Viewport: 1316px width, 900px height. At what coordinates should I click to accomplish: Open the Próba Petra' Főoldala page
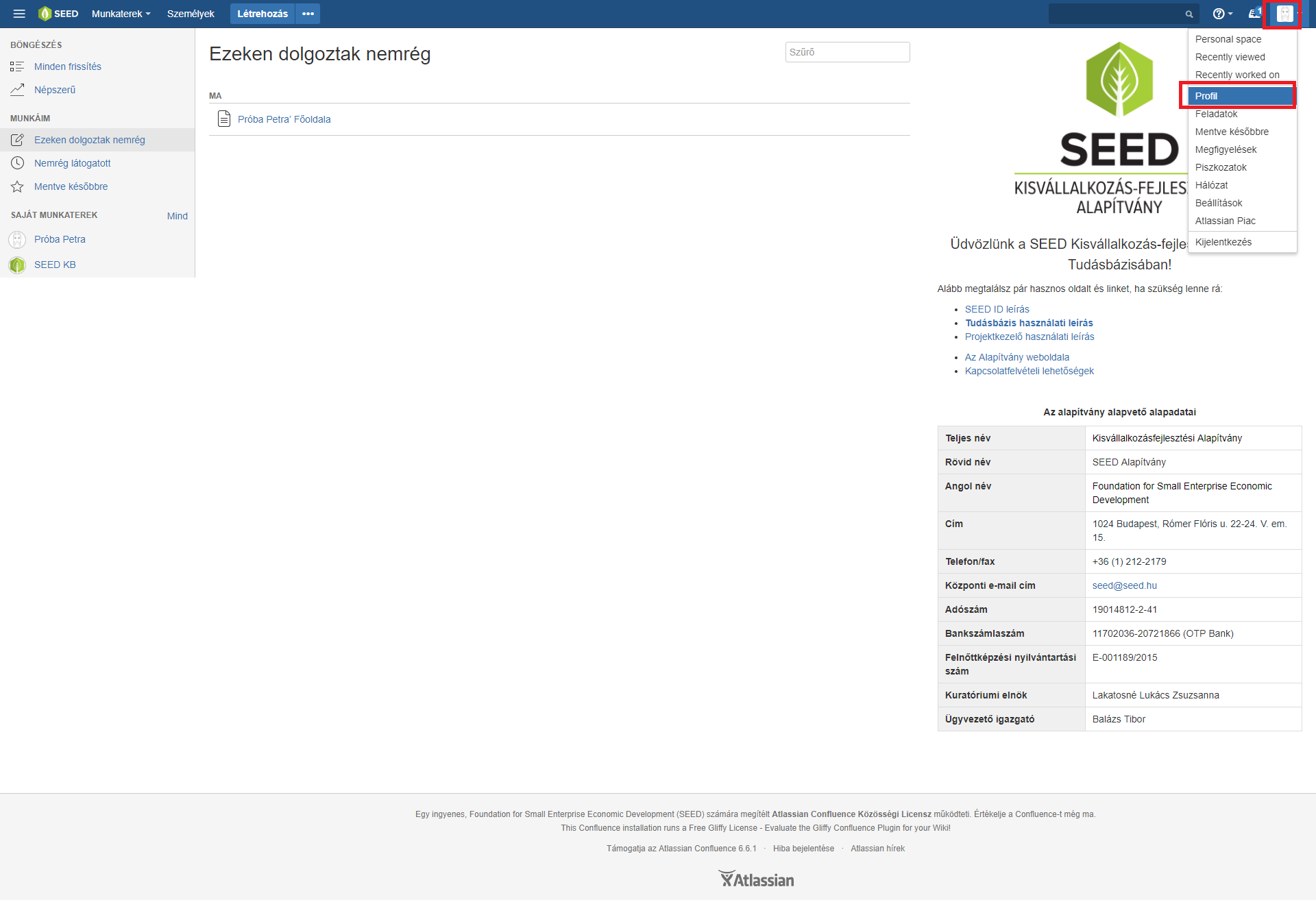click(284, 119)
